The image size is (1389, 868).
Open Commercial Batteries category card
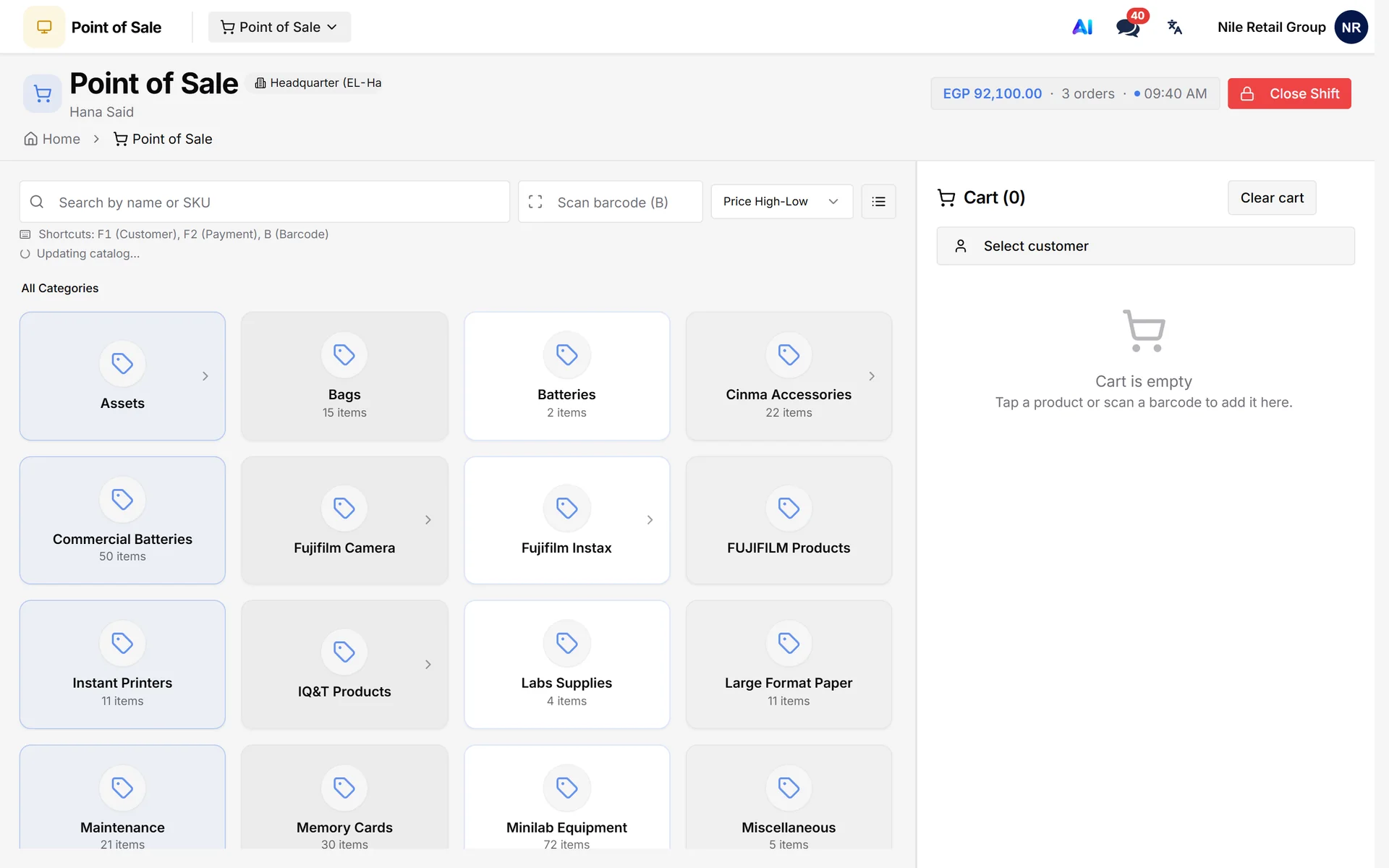pos(122,520)
